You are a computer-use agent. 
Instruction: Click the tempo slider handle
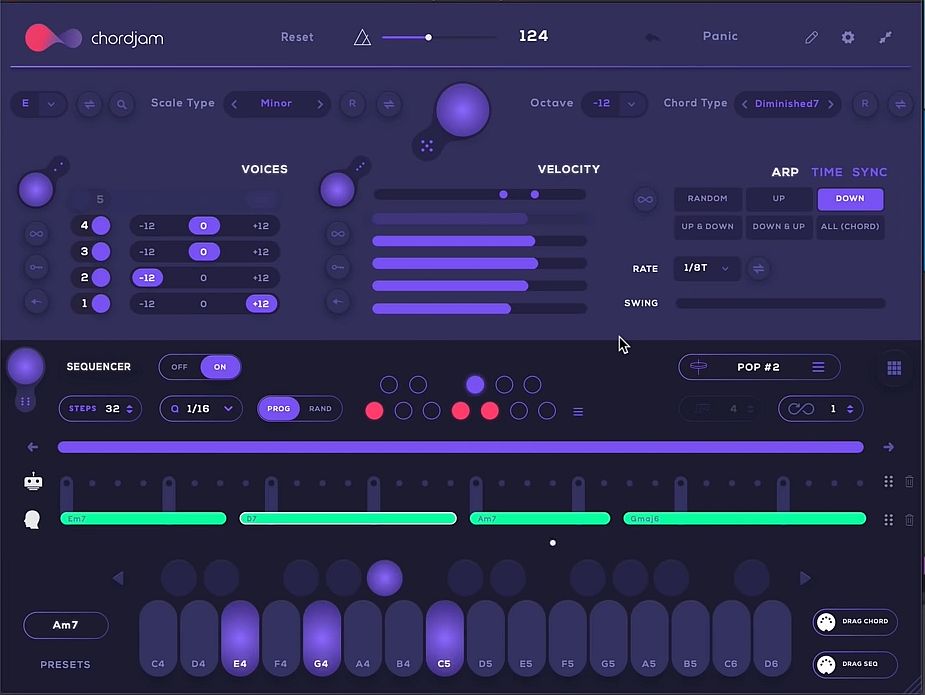[x=428, y=37]
